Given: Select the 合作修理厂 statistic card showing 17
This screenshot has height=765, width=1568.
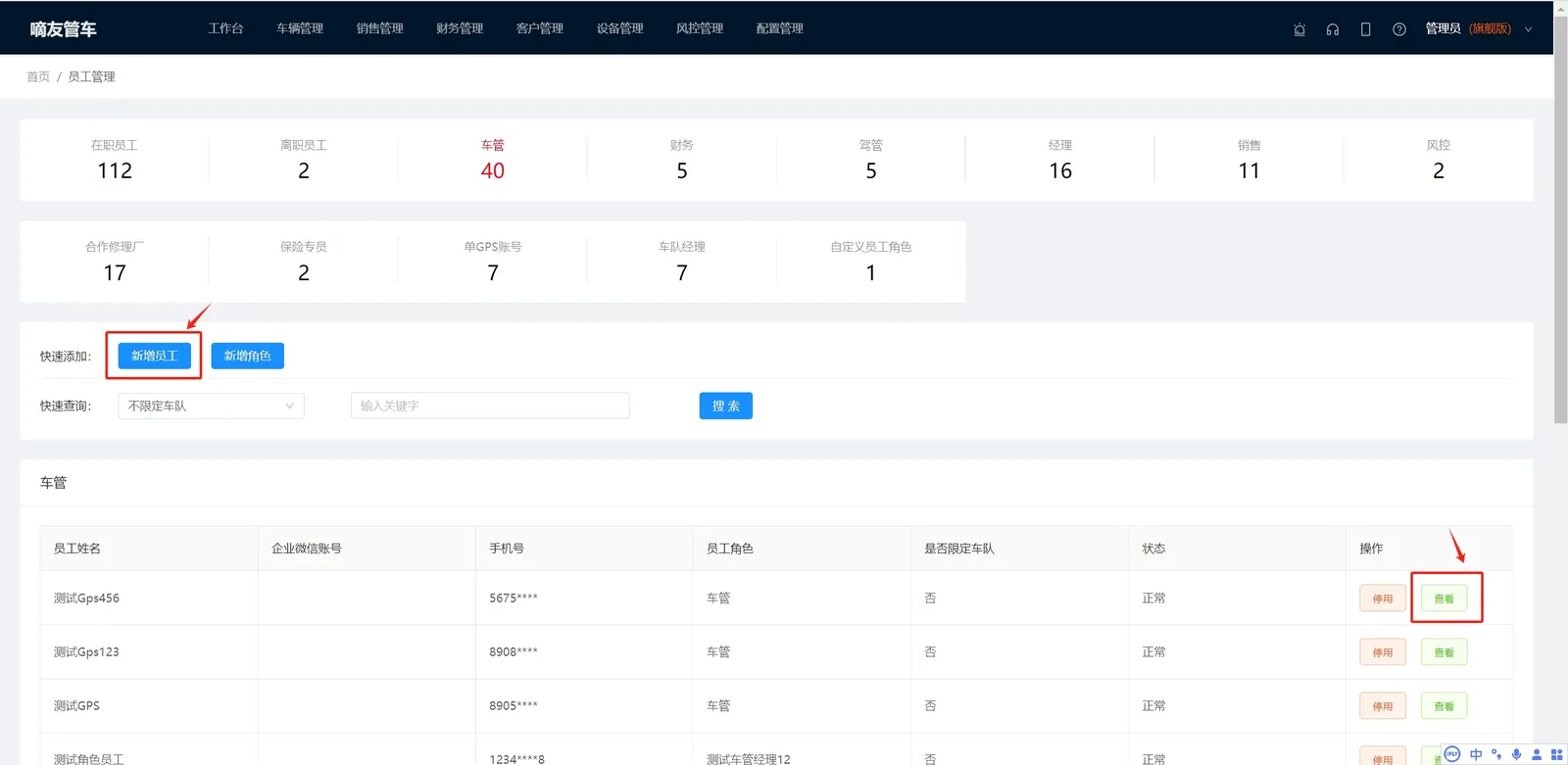Looking at the screenshot, I should click(x=115, y=262).
